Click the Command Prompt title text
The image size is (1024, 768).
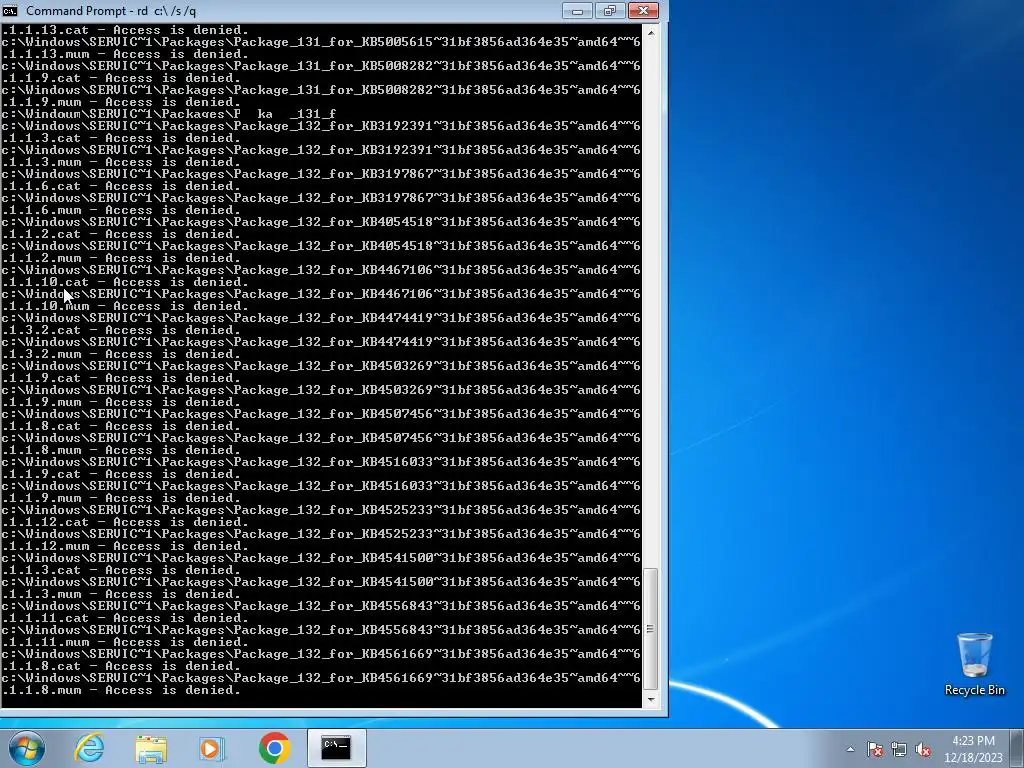click(111, 10)
